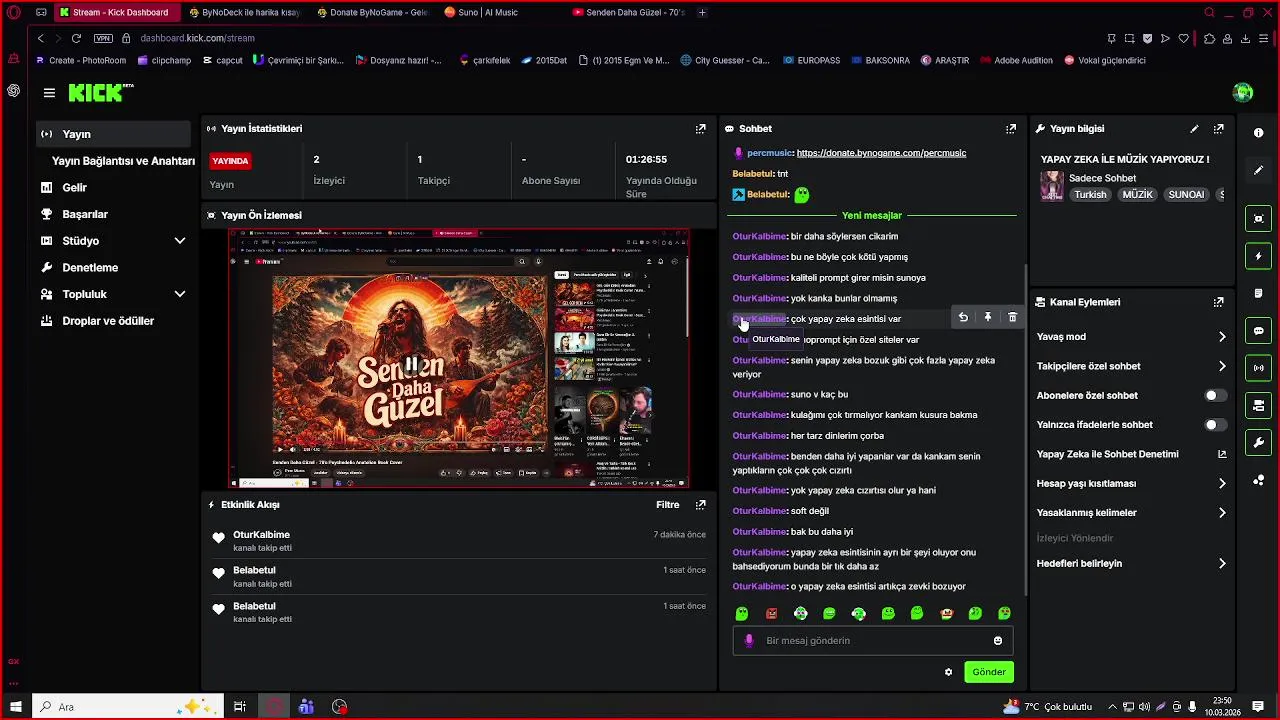
Task: Click the browser address bar URL
Action: point(198,38)
